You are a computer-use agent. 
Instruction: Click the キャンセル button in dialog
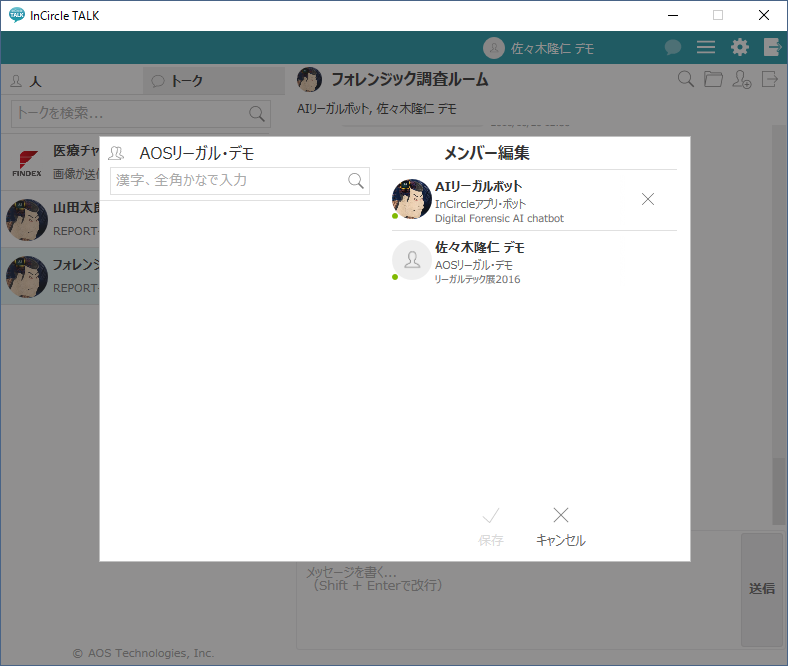click(560, 527)
